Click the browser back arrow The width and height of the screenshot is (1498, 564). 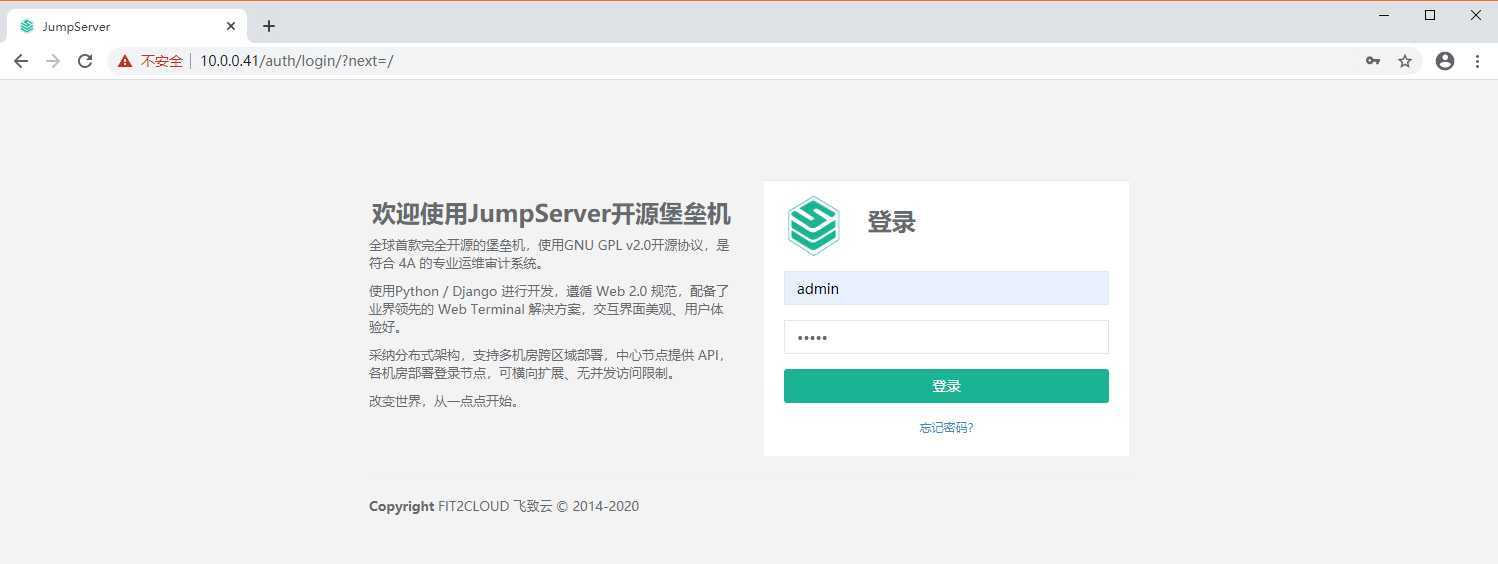pos(21,61)
